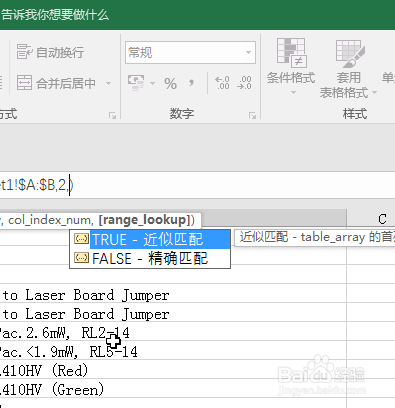Click the Wrap Text (自动换行) button

(x=50, y=52)
